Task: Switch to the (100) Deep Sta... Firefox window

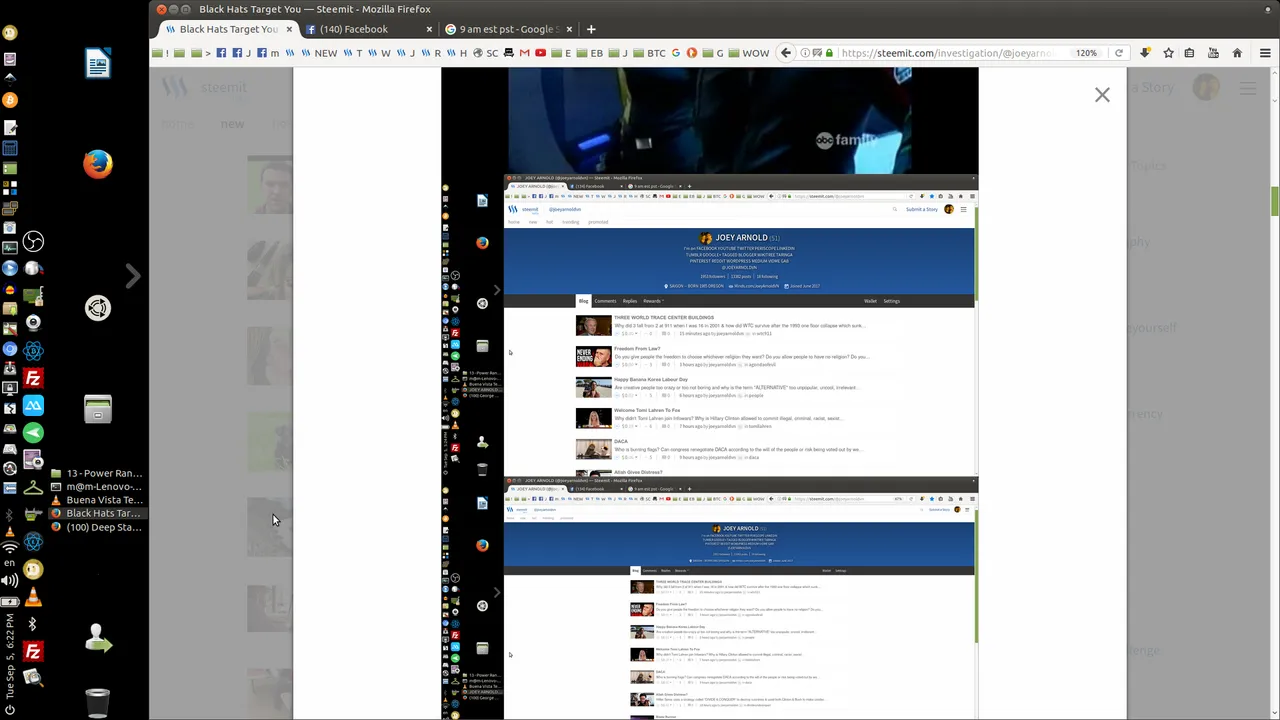Action: point(96,527)
